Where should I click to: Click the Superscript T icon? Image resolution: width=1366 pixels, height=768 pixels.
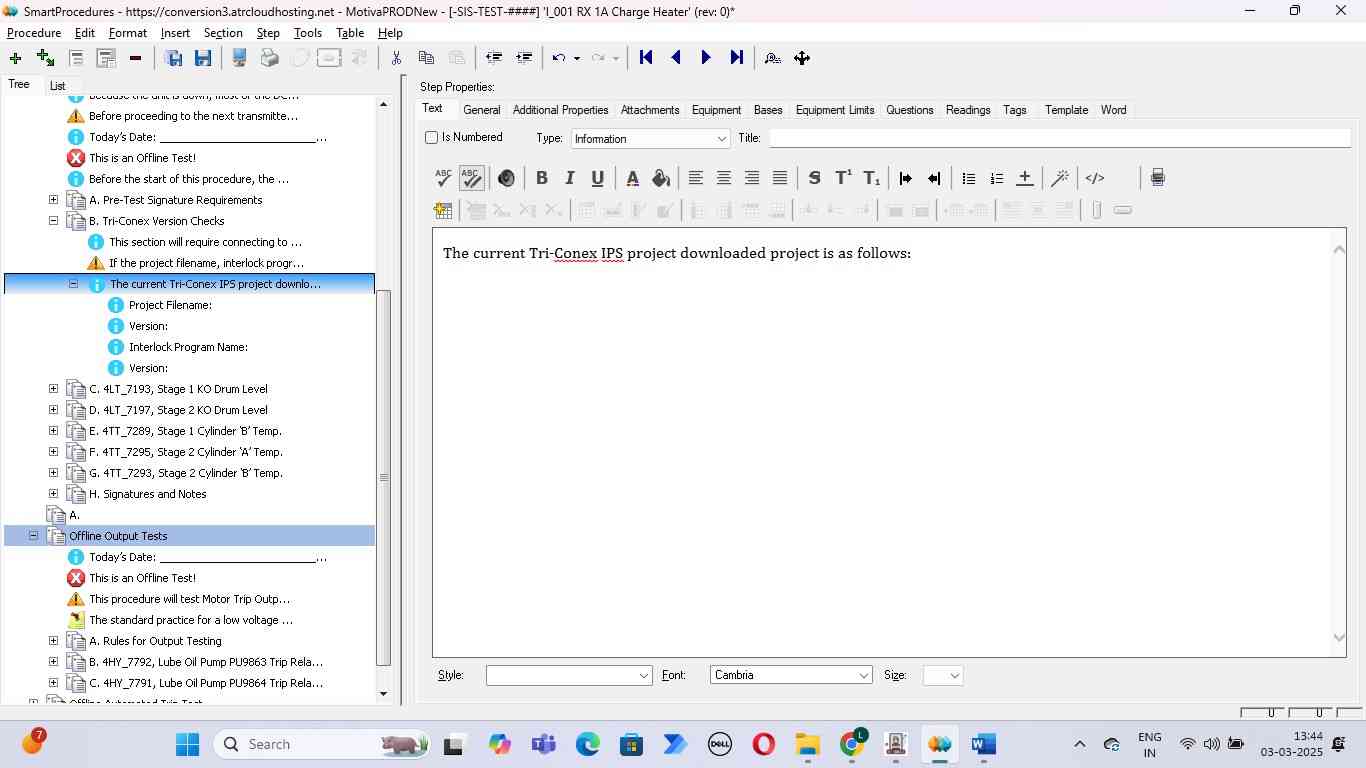(x=843, y=178)
